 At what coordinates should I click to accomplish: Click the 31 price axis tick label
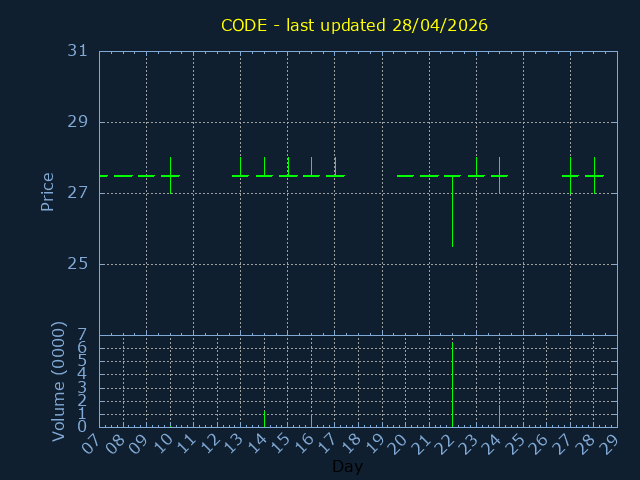tap(78, 51)
